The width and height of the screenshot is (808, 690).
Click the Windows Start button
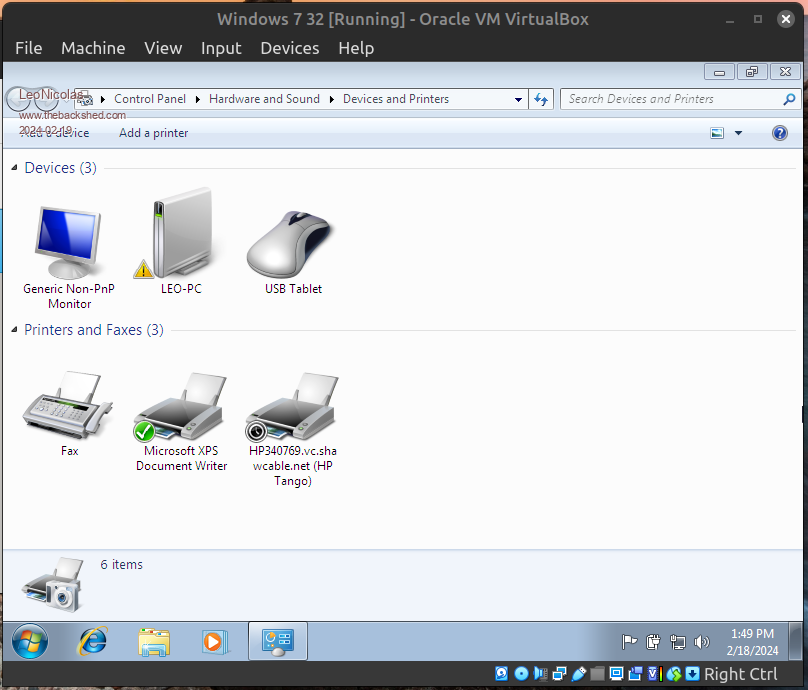pyautogui.click(x=29, y=641)
